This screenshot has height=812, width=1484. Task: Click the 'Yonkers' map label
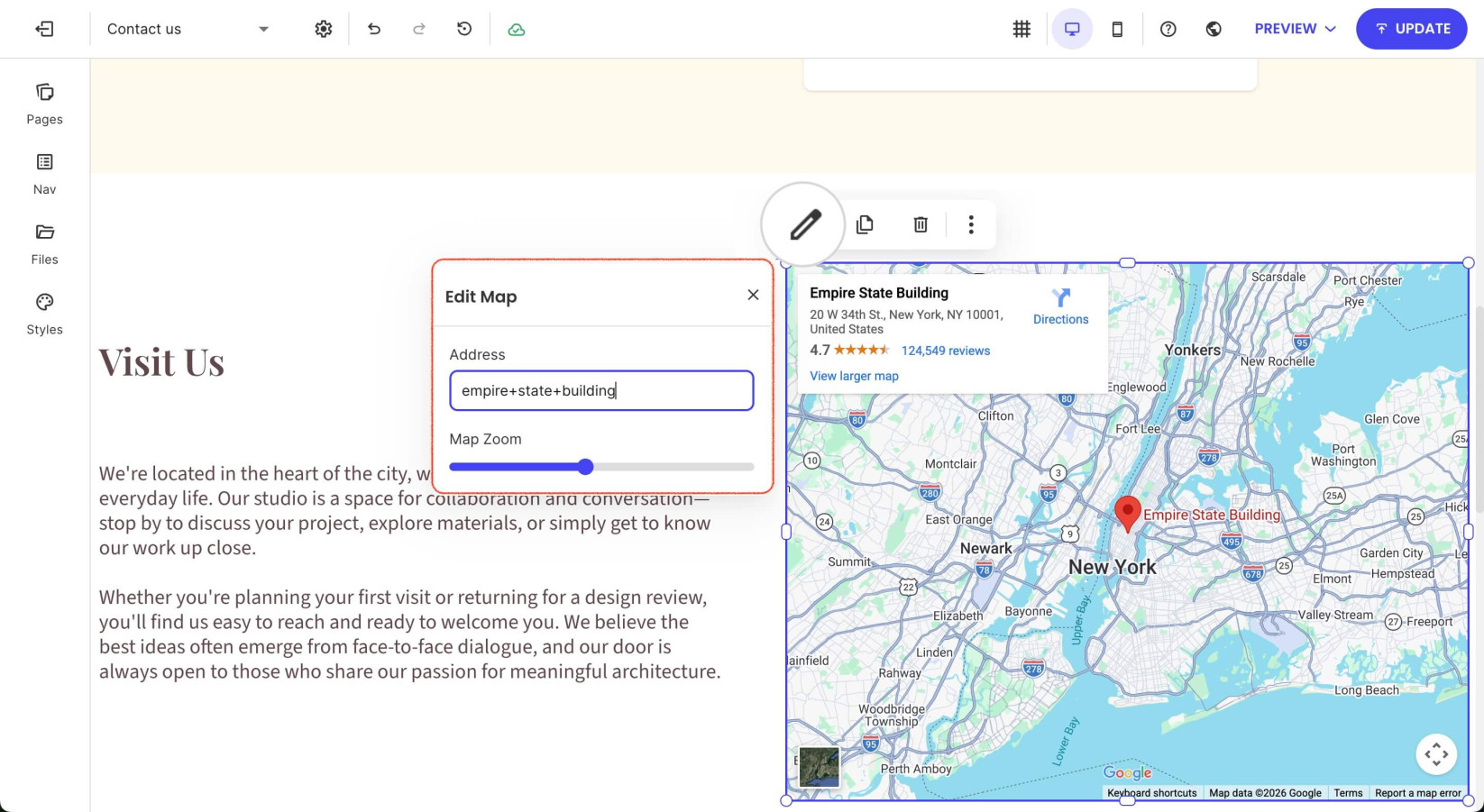1192,350
